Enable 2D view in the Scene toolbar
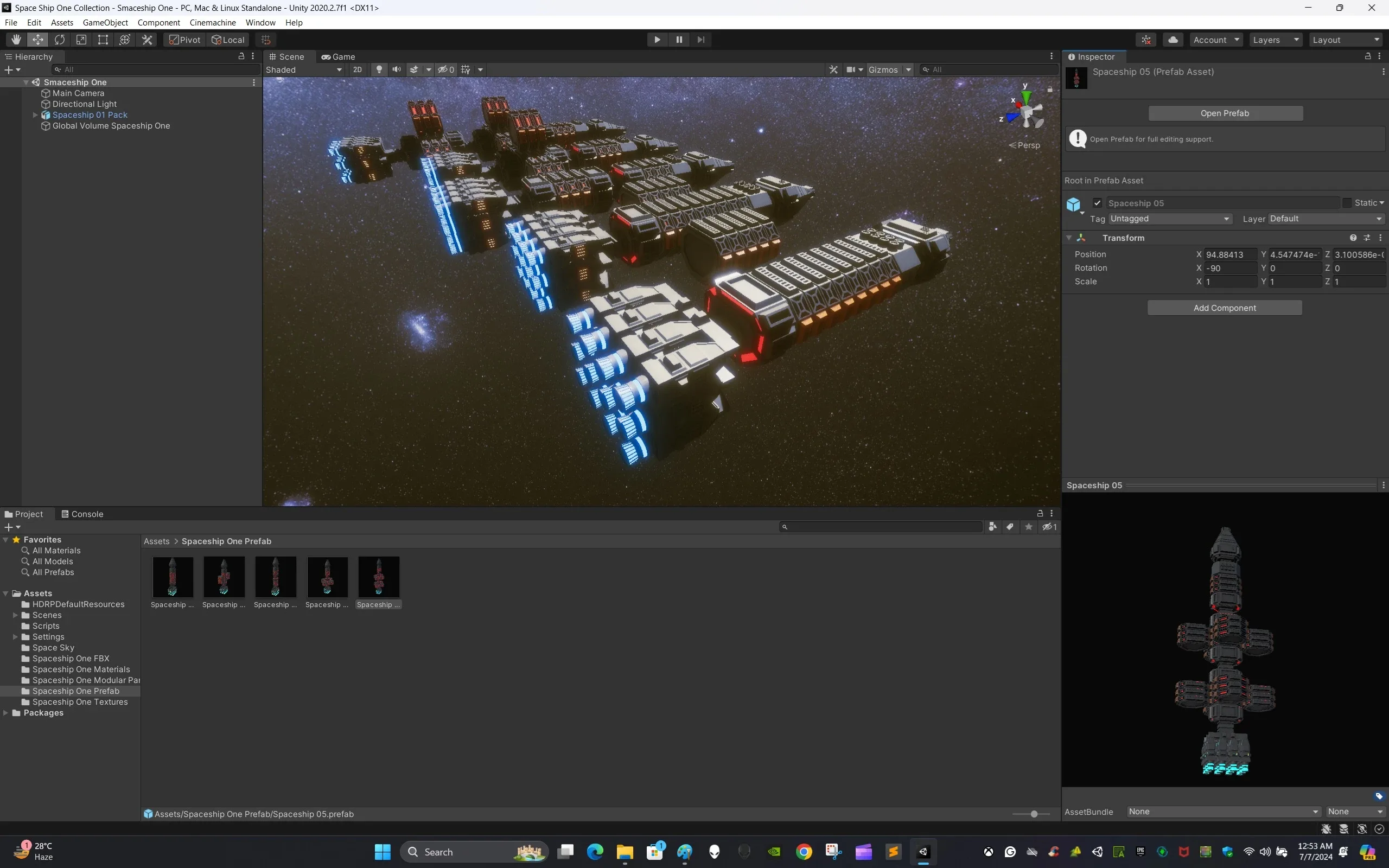Viewport: 1389px width, 868px height. [x=358, y=69]
